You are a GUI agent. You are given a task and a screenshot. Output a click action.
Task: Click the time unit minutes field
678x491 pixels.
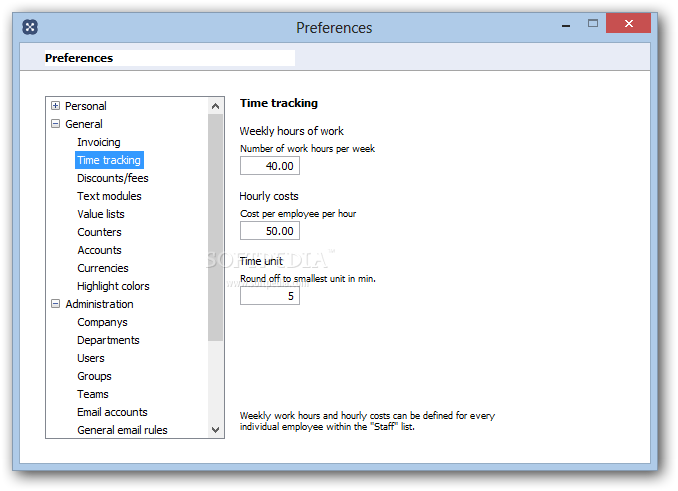tap(270, 296)
